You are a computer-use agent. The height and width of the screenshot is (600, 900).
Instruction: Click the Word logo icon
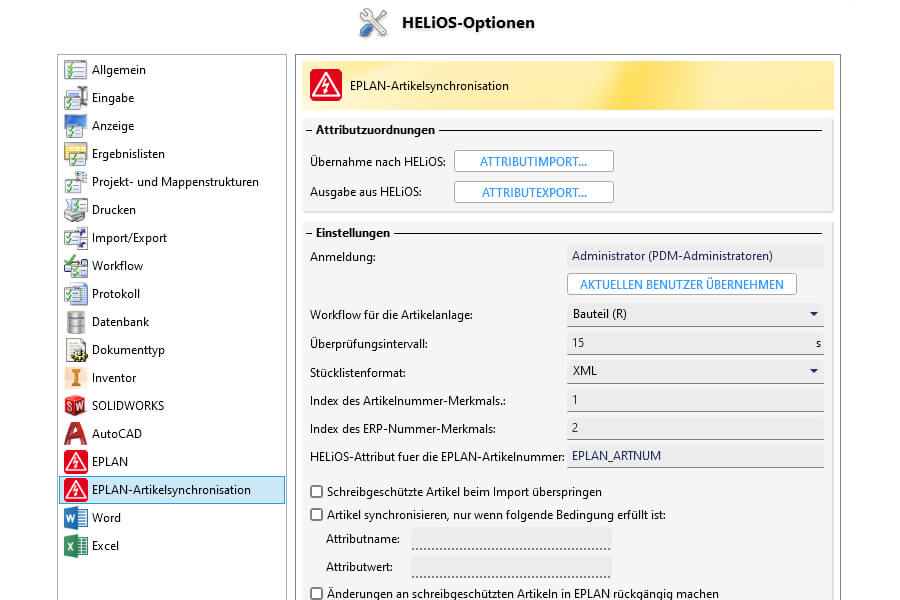point(75,518)
